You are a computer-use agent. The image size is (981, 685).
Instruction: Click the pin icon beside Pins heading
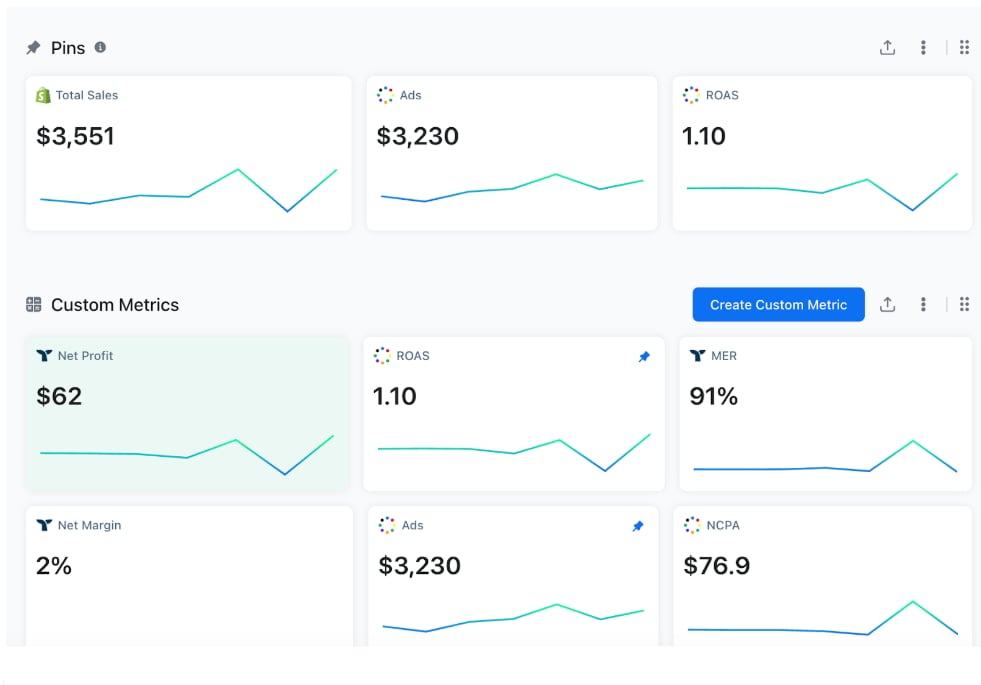(34, 48)
